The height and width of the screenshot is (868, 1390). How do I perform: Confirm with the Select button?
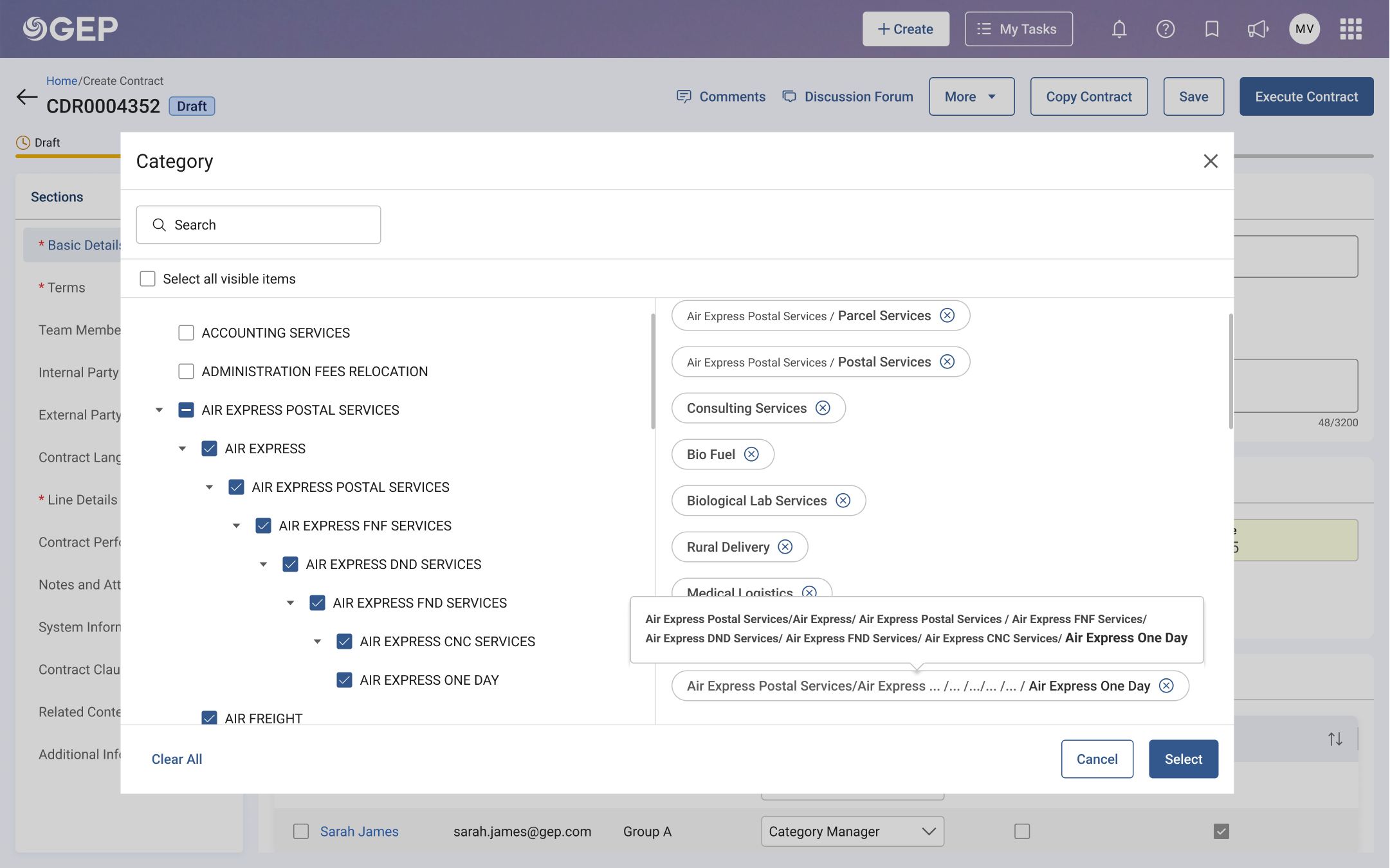[1184, 759]
